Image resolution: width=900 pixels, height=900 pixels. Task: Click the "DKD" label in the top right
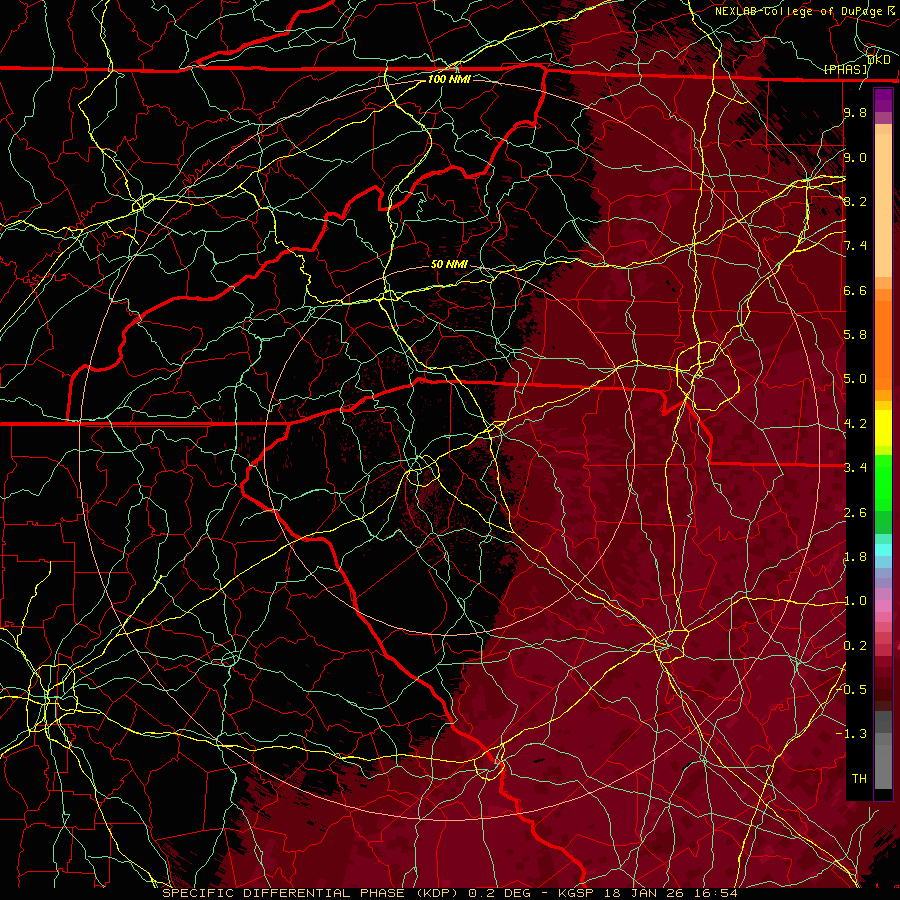point(878,59)
